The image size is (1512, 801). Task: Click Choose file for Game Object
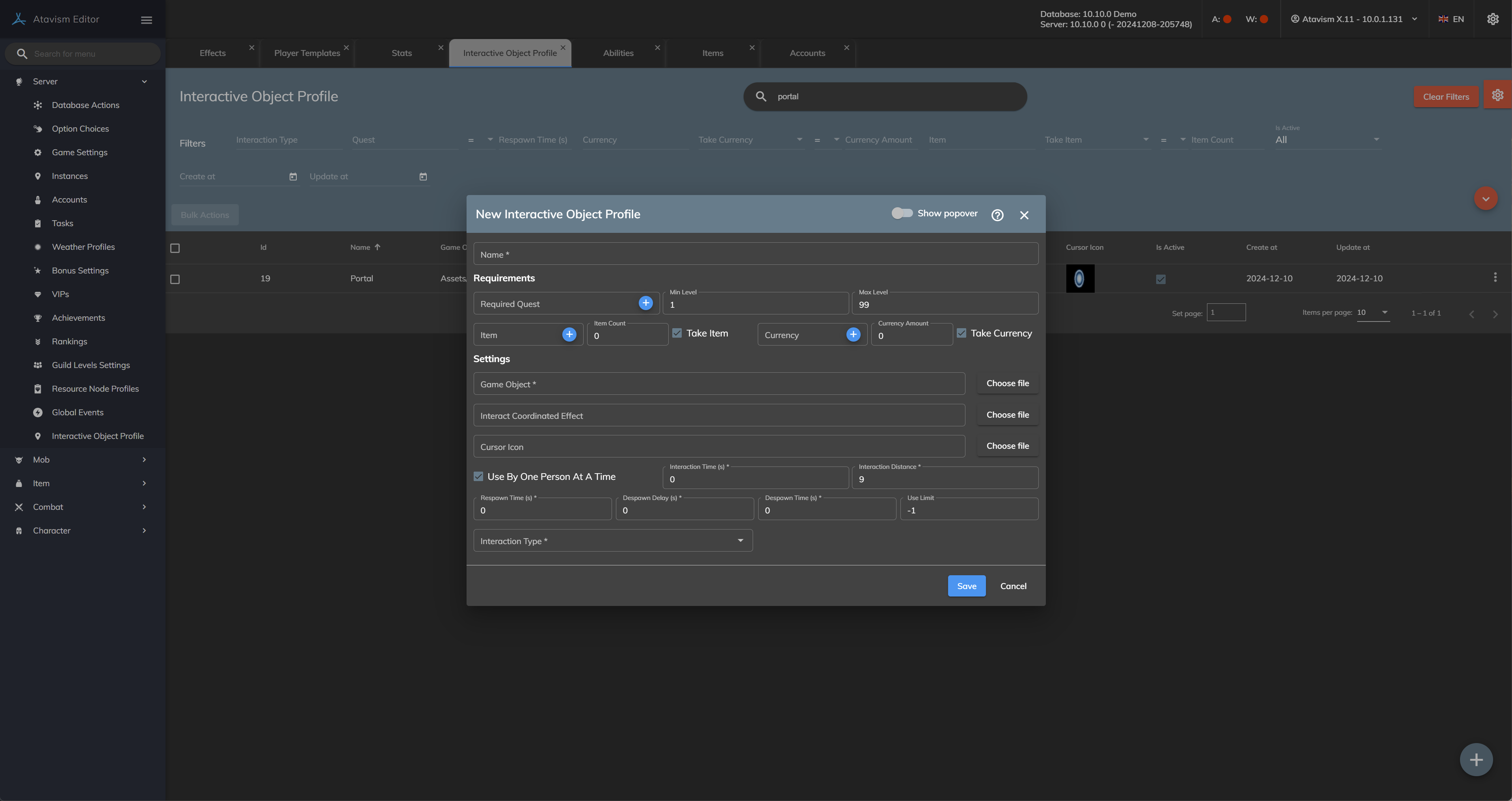[1007, 383]
